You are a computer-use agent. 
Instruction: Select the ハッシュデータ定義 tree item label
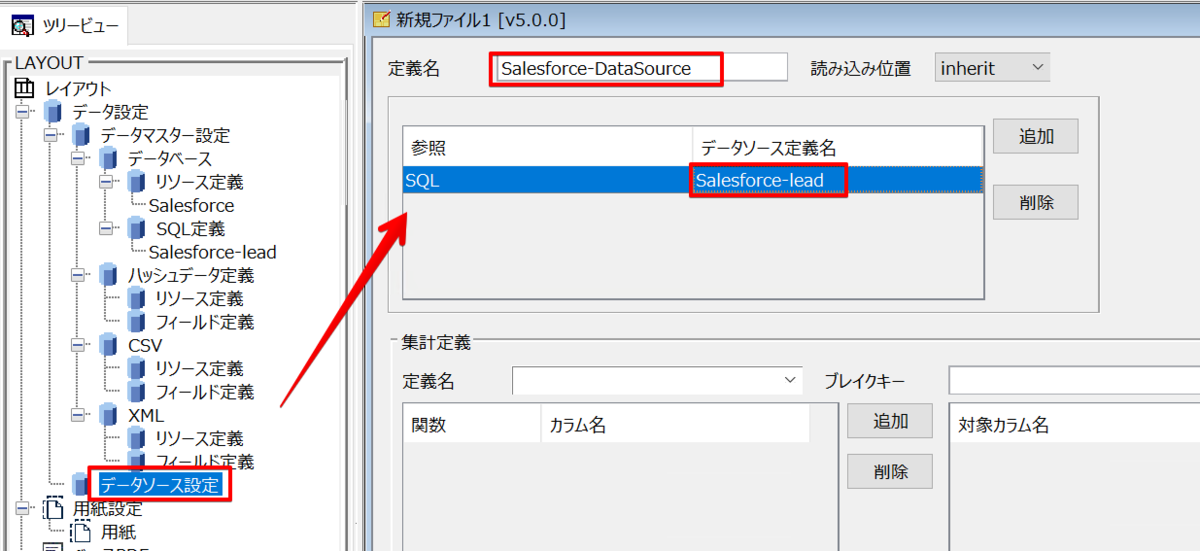190,275
